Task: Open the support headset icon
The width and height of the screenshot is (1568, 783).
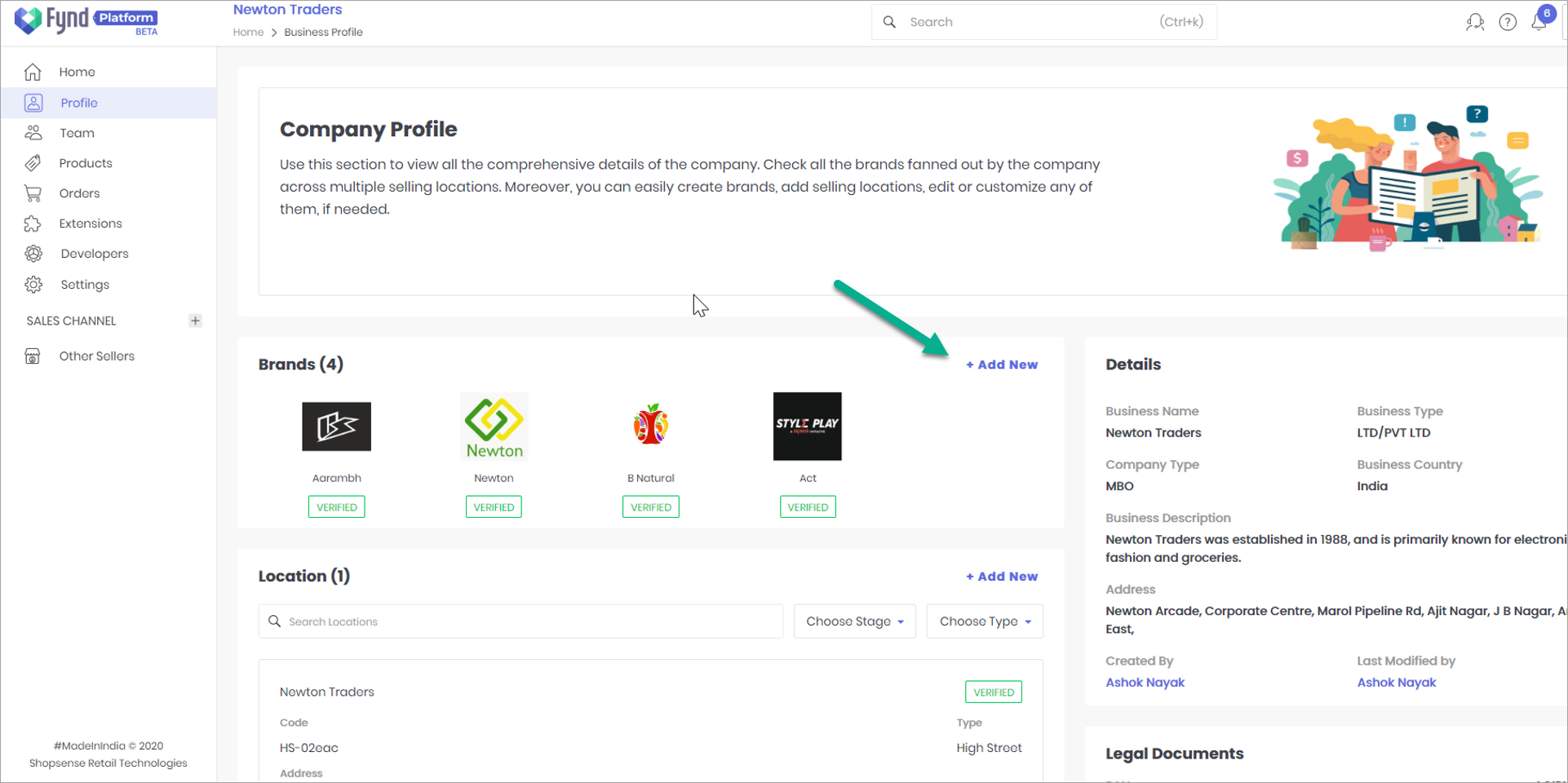Action: point(1474,22)
